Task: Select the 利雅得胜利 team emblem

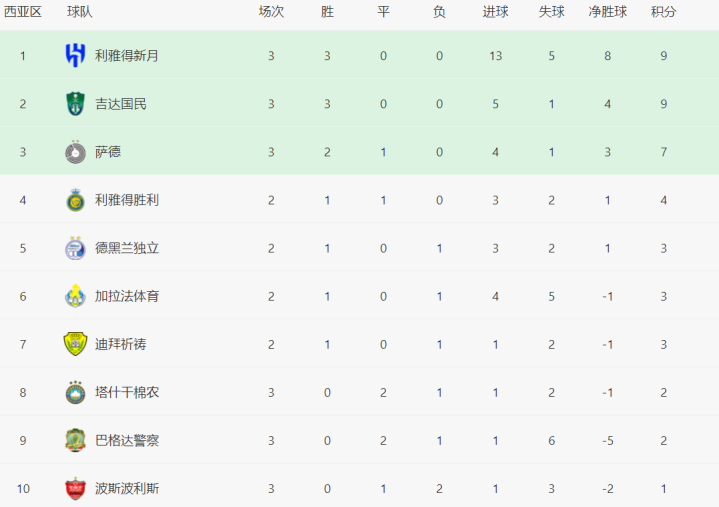Action: point(75,200)
